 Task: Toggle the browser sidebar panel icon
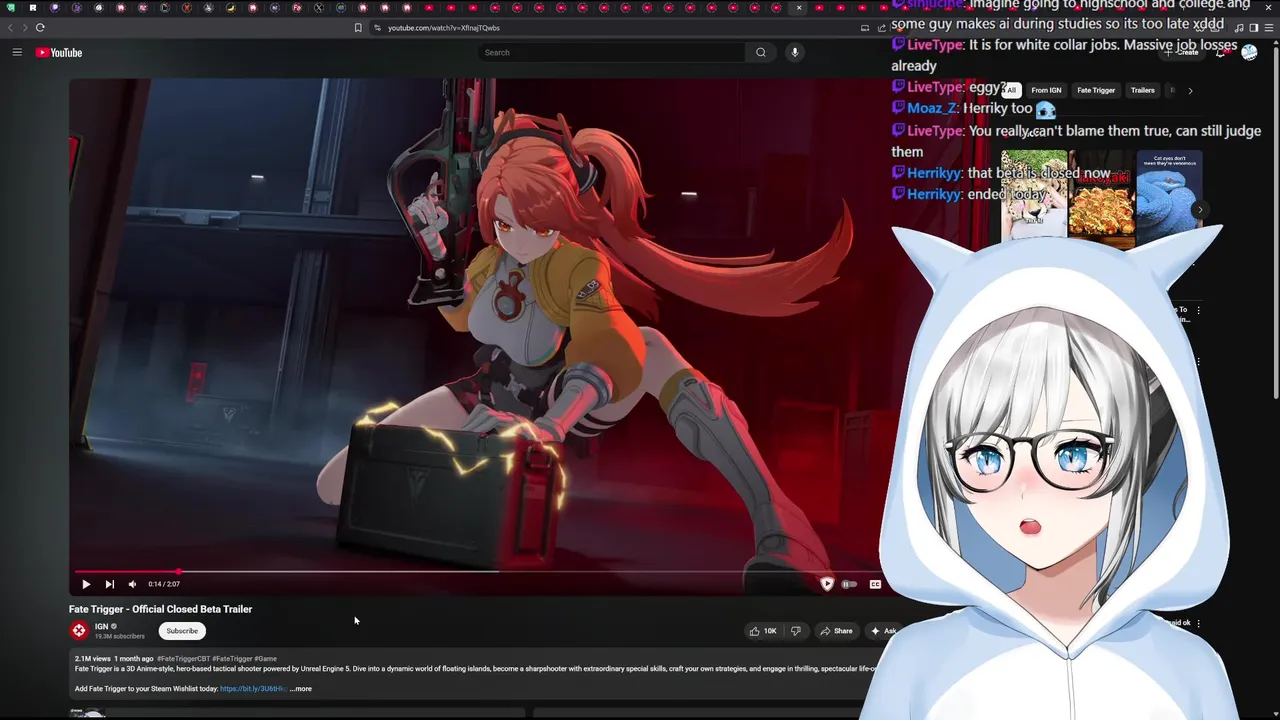(1254, 27)
